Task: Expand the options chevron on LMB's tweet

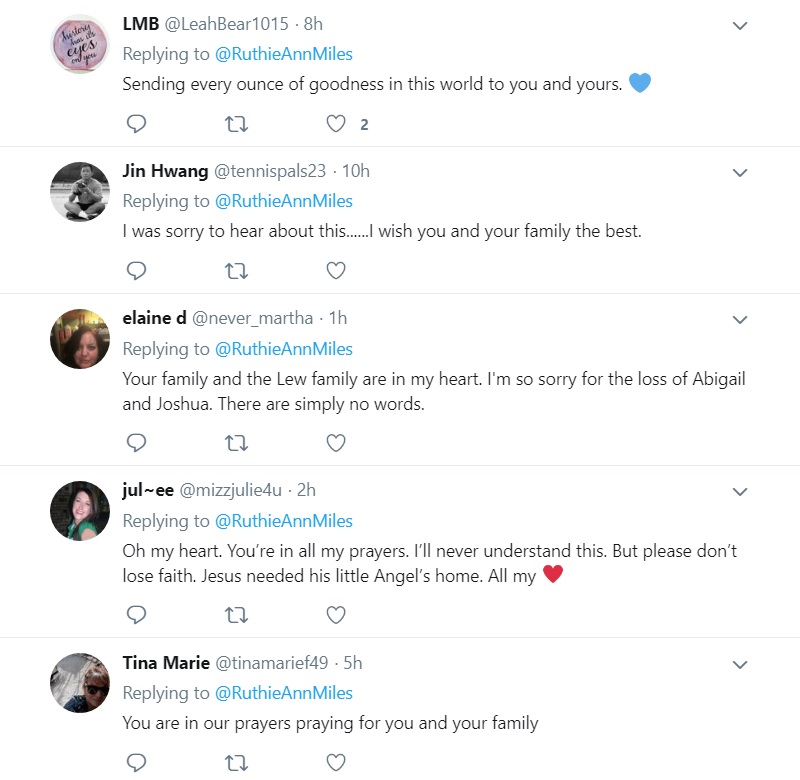Action: 740,26
